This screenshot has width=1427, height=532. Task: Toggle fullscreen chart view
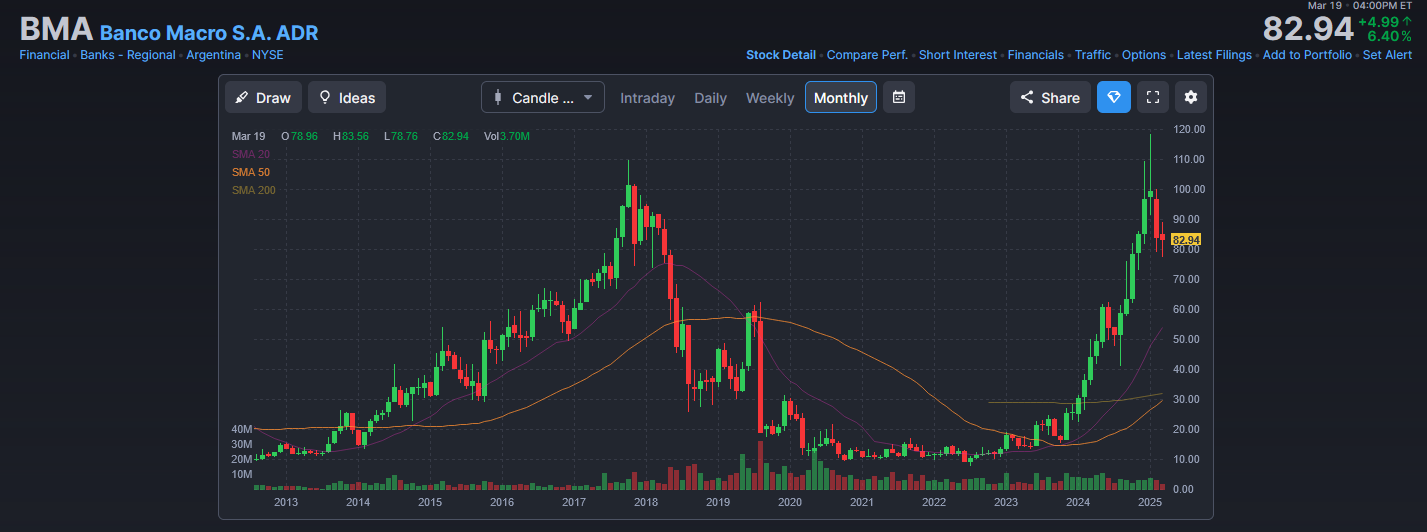(x=1152, y=97)
